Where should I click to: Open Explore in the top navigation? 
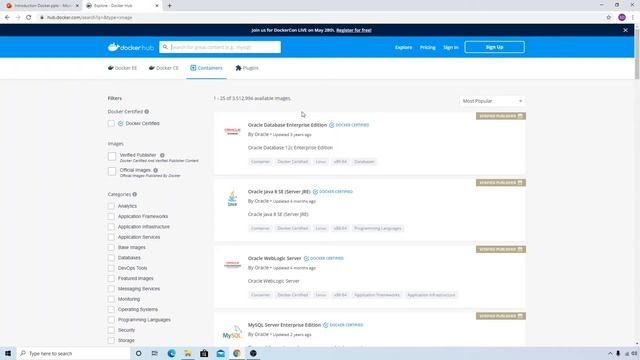tap(403, 47)
